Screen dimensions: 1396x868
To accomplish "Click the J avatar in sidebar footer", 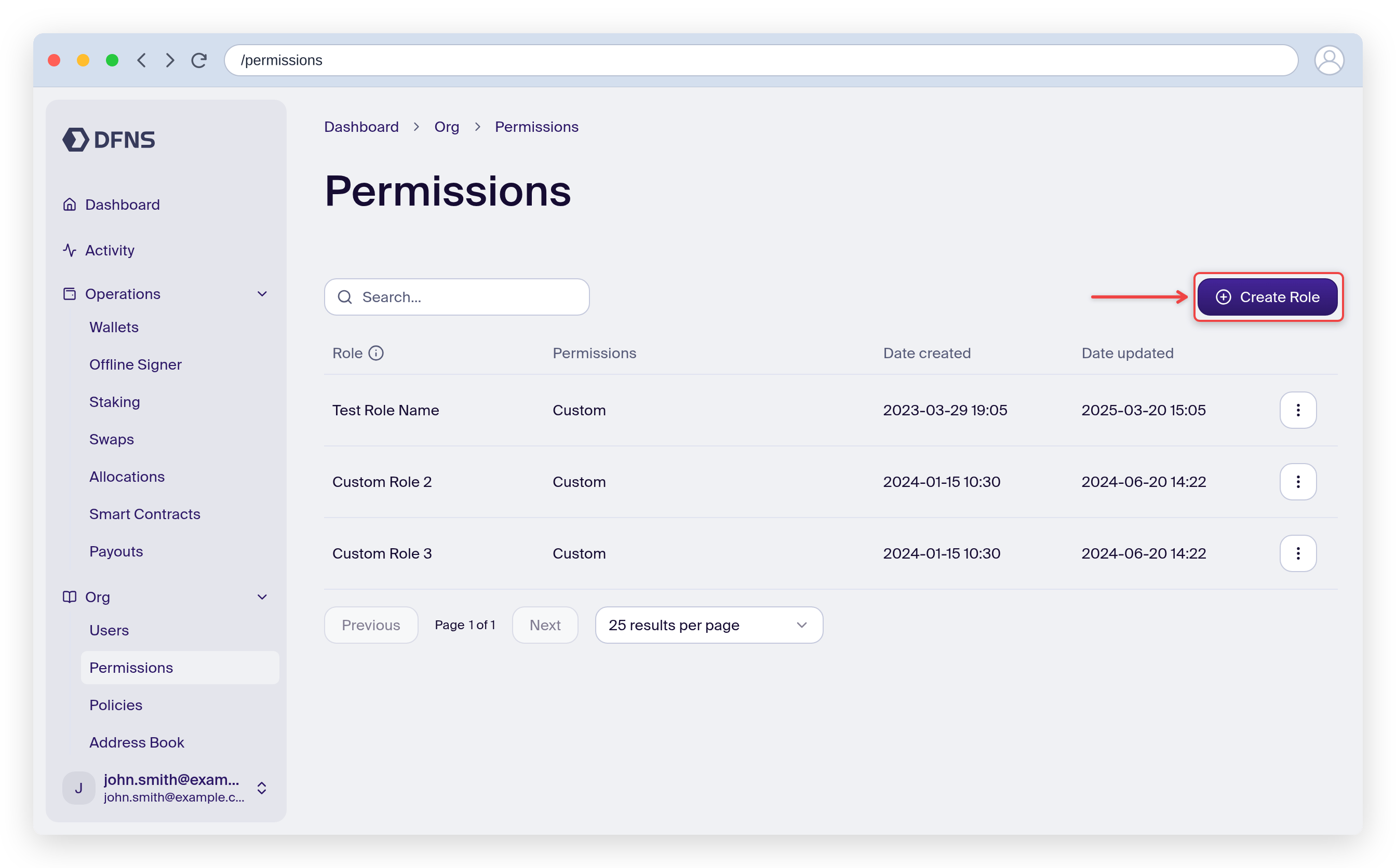I will click(78, 788).
